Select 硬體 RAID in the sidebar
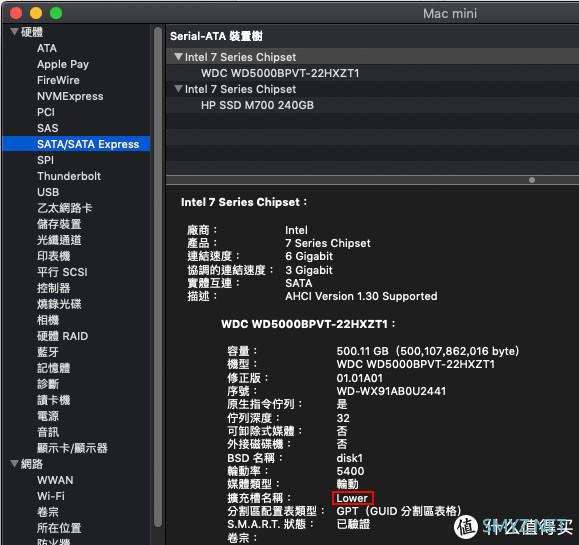This screenshot has width=579, height=545. (x=62, y=336)
